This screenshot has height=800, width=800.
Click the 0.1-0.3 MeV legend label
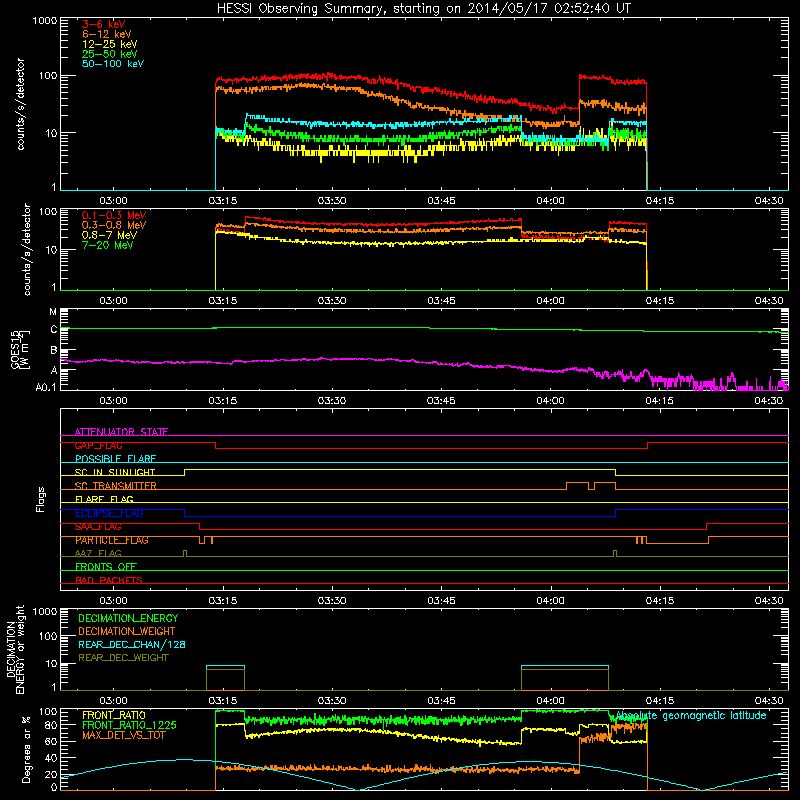[x=114, y=215]
